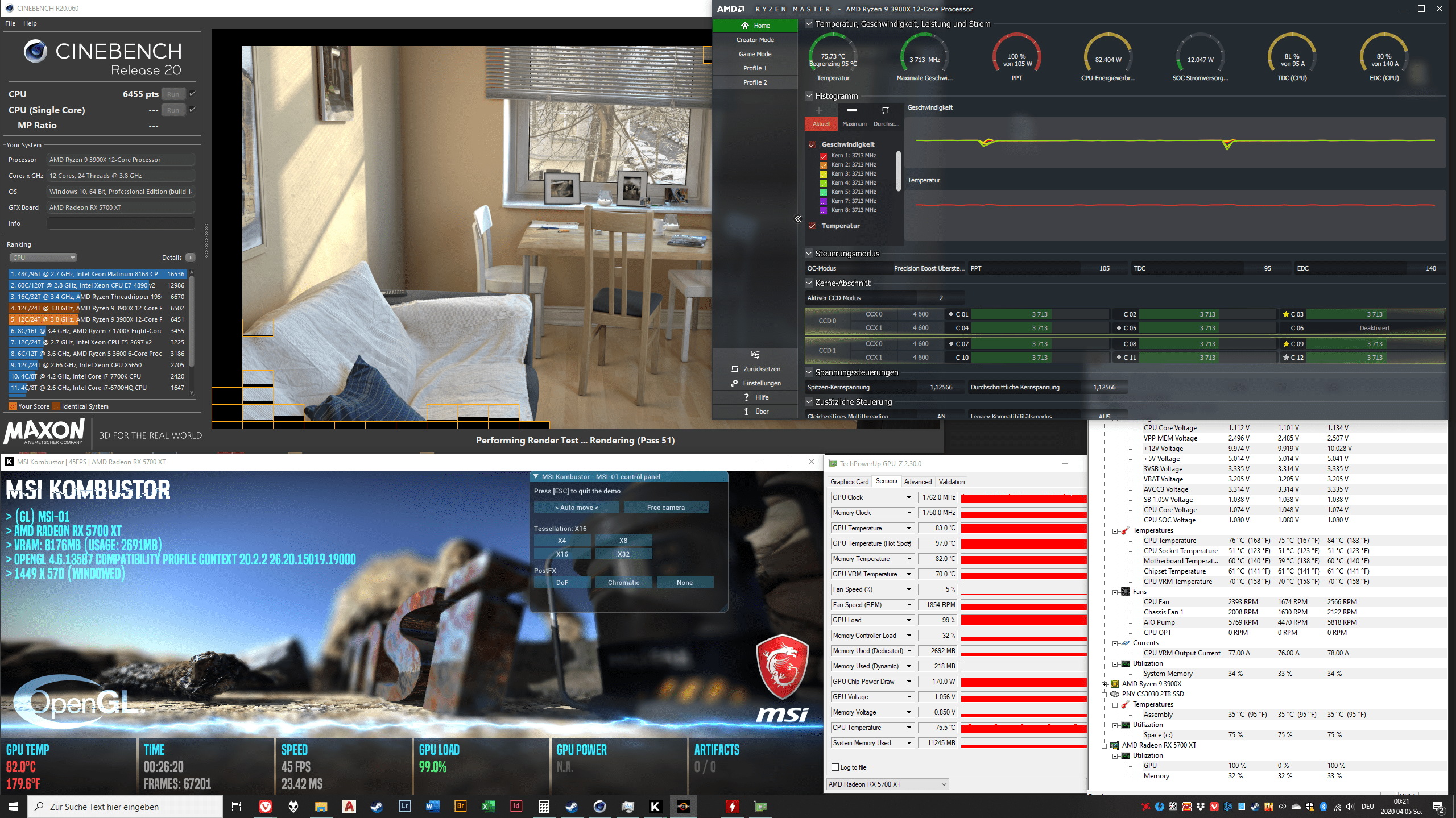Open Vivaldi browser from taskbar

coord(266,806)
